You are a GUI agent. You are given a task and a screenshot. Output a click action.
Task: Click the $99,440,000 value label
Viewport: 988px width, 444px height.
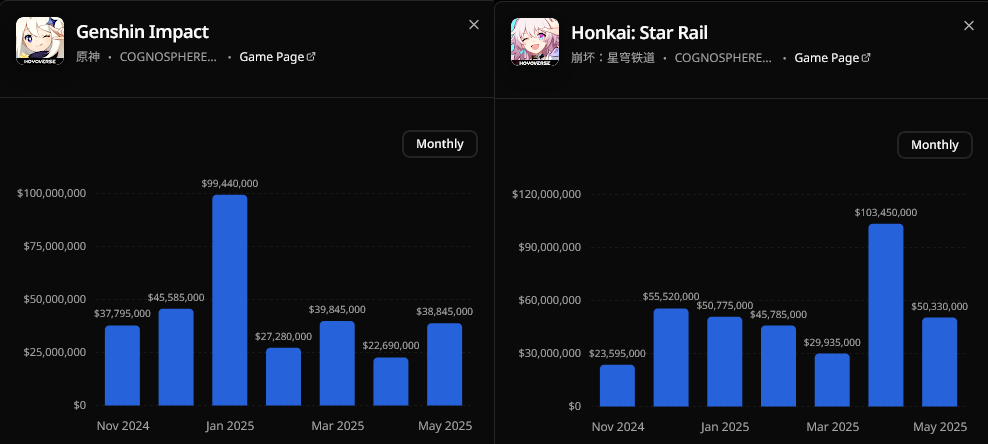coord(230,183)
